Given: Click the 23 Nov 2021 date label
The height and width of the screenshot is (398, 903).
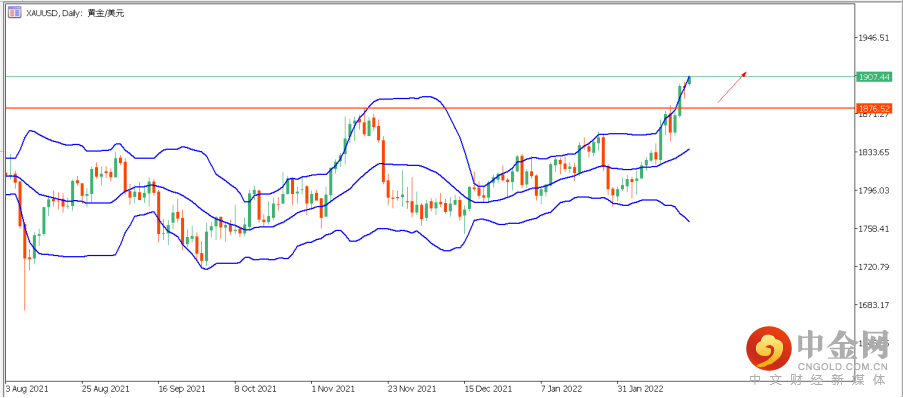Looking at the screenshot, I should 412,388.
